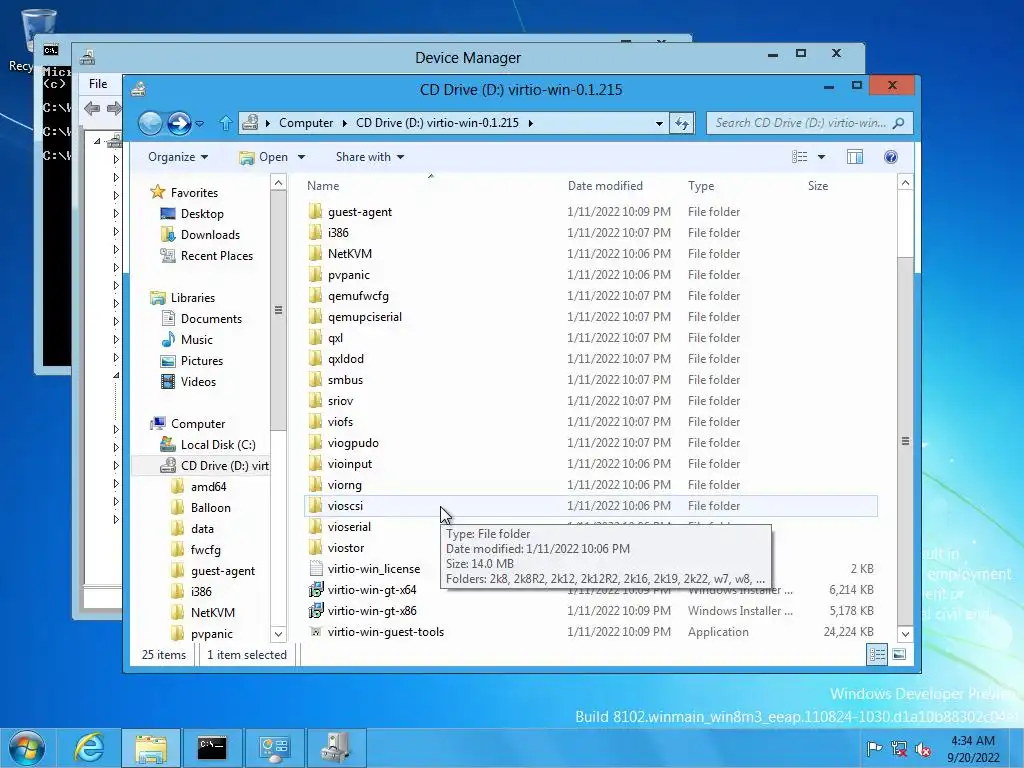The image size is (1024, 768).
Task: Select virtio-win-gt-x86 installer icon
Action: 316,611
